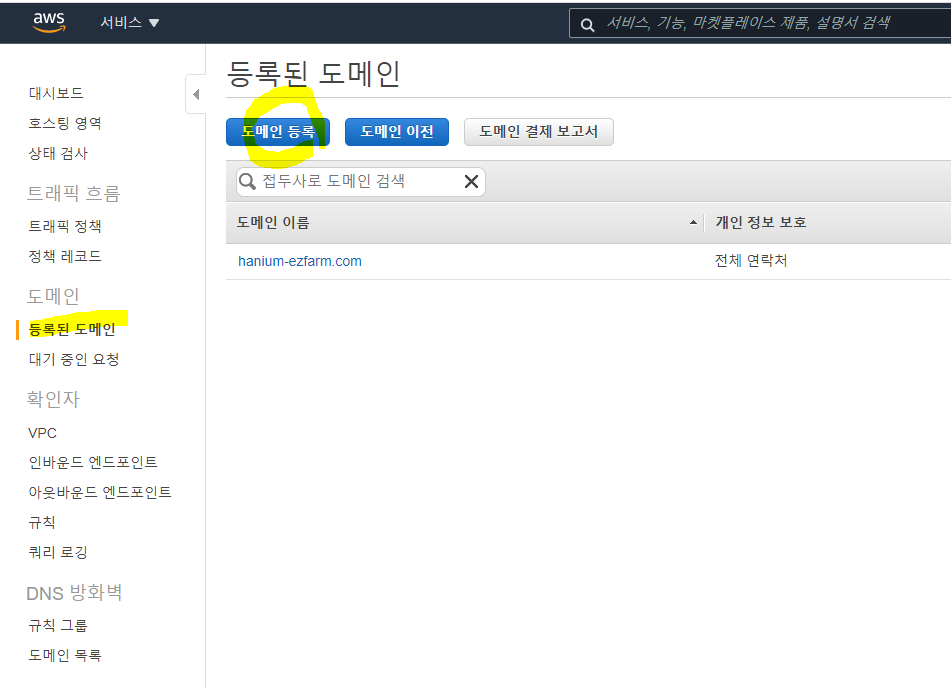
Task: Click the sort arrow in 도메인 이름 column
Action: pyautogui.click(x=693, y=223)
